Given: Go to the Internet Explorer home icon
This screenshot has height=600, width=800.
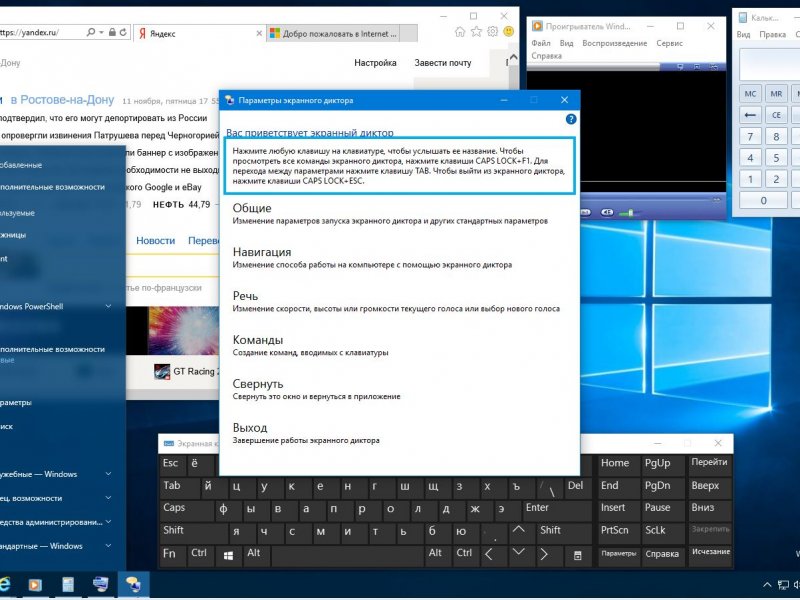Looking at the screenshot, I should click(x=460, y=32).
